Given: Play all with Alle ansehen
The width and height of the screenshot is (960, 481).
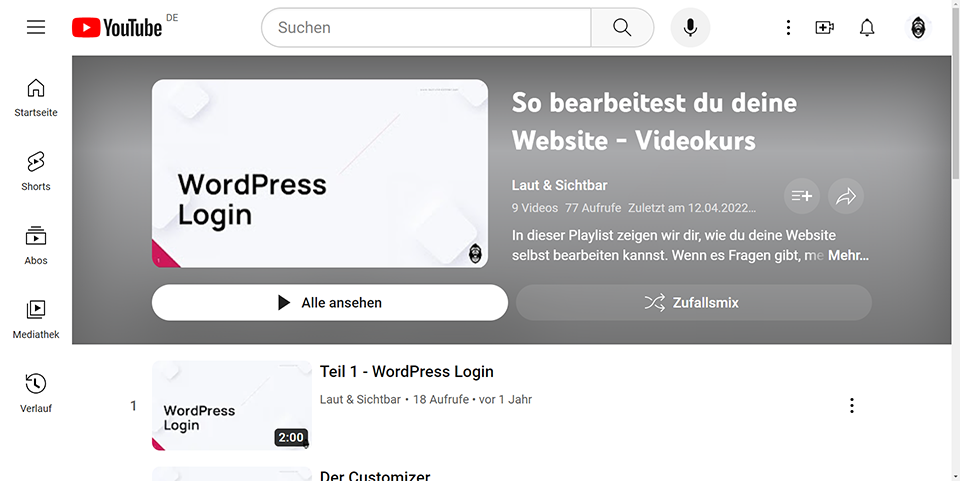Looking at the screenshot, I should click(330, 302).
